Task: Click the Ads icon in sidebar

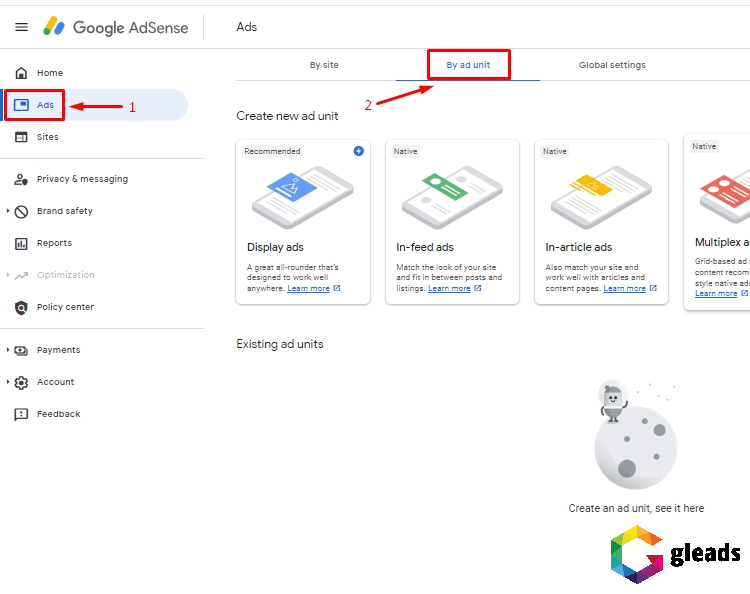Action: [x=21, y=105]
